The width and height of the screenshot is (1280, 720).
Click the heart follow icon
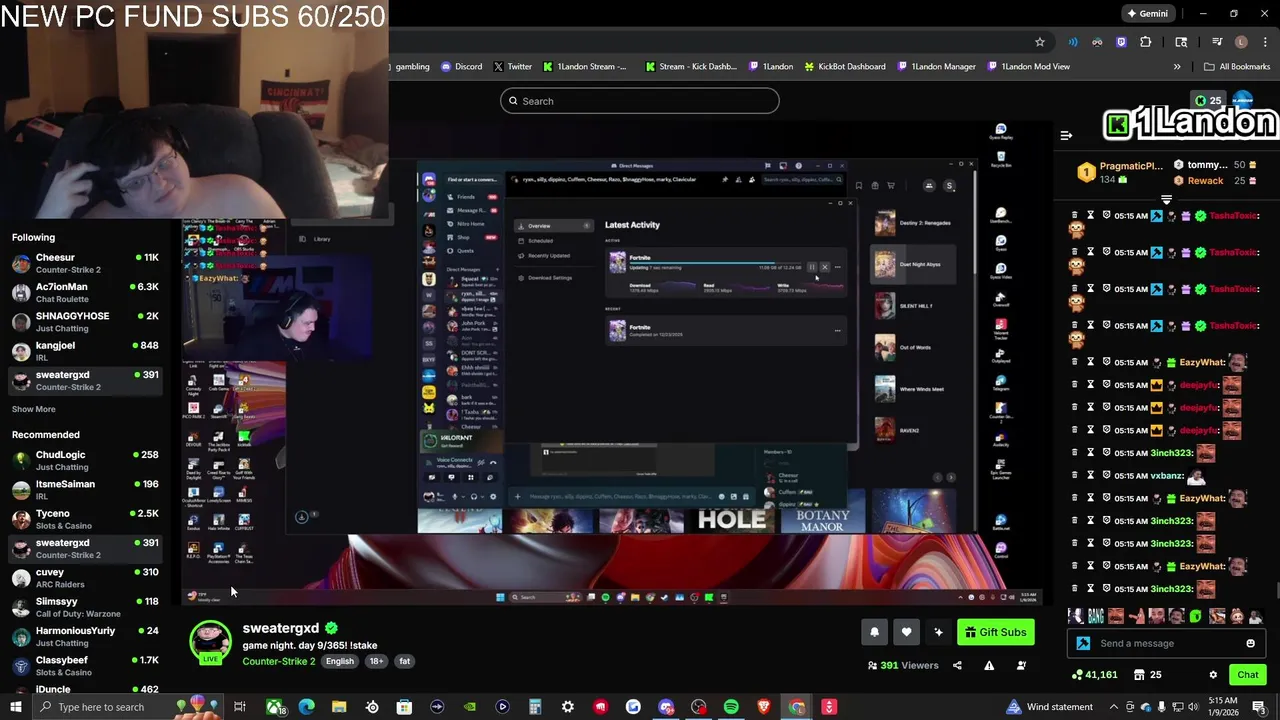point(906,632)
